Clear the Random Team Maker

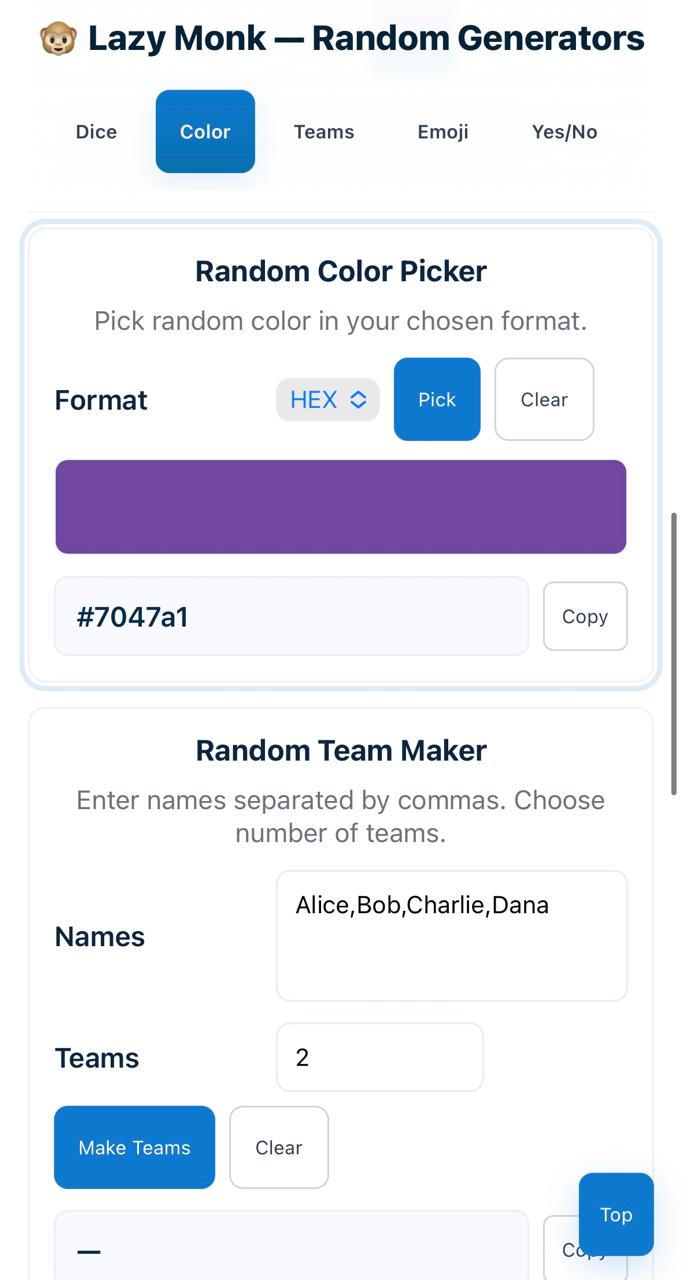click(279, 1148)
